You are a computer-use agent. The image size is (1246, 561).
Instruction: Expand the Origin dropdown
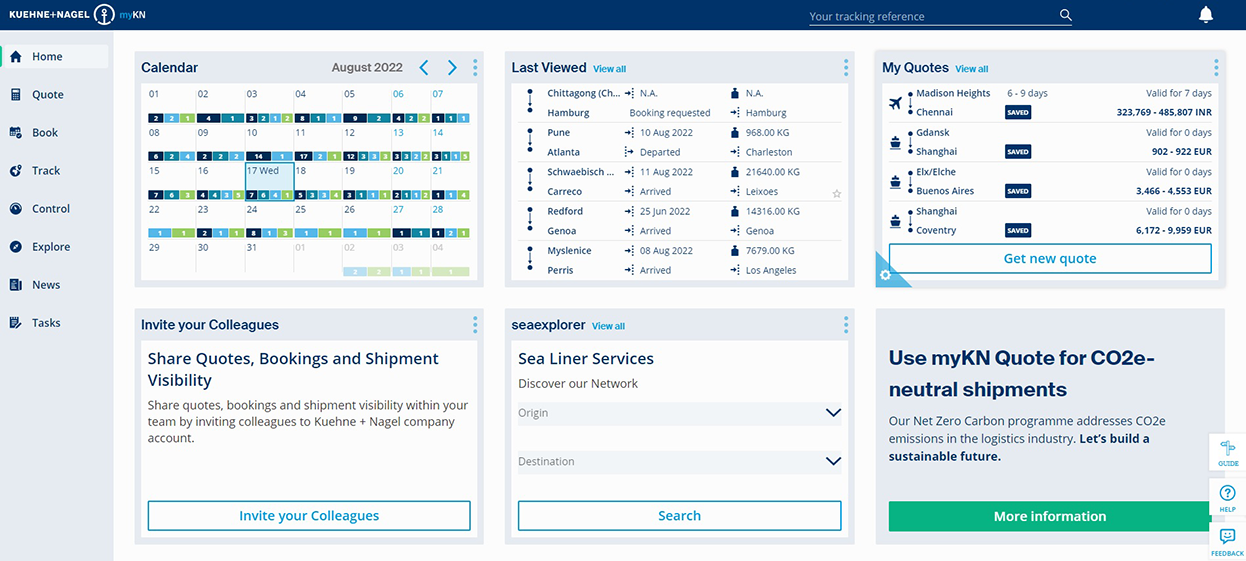(x=833, y=413)
